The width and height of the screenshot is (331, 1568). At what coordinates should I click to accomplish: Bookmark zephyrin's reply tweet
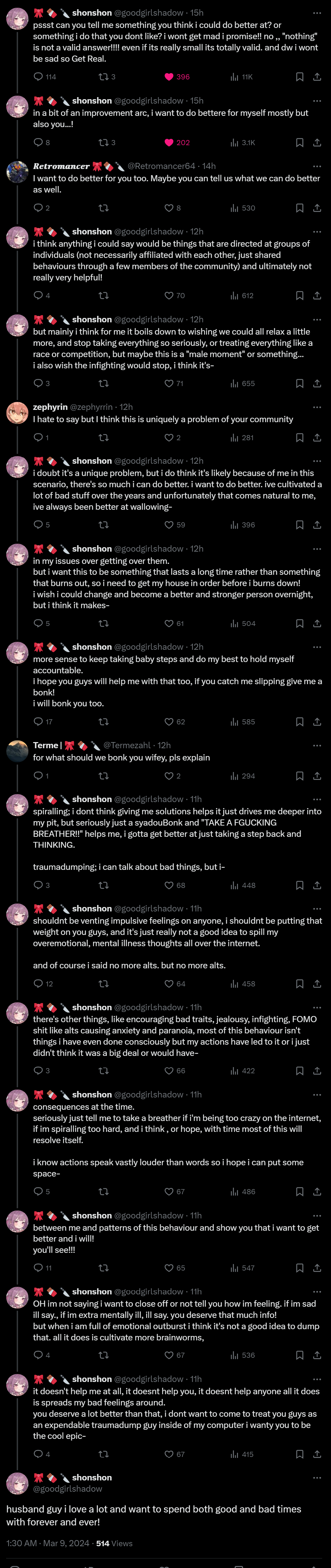coord(299,437)
